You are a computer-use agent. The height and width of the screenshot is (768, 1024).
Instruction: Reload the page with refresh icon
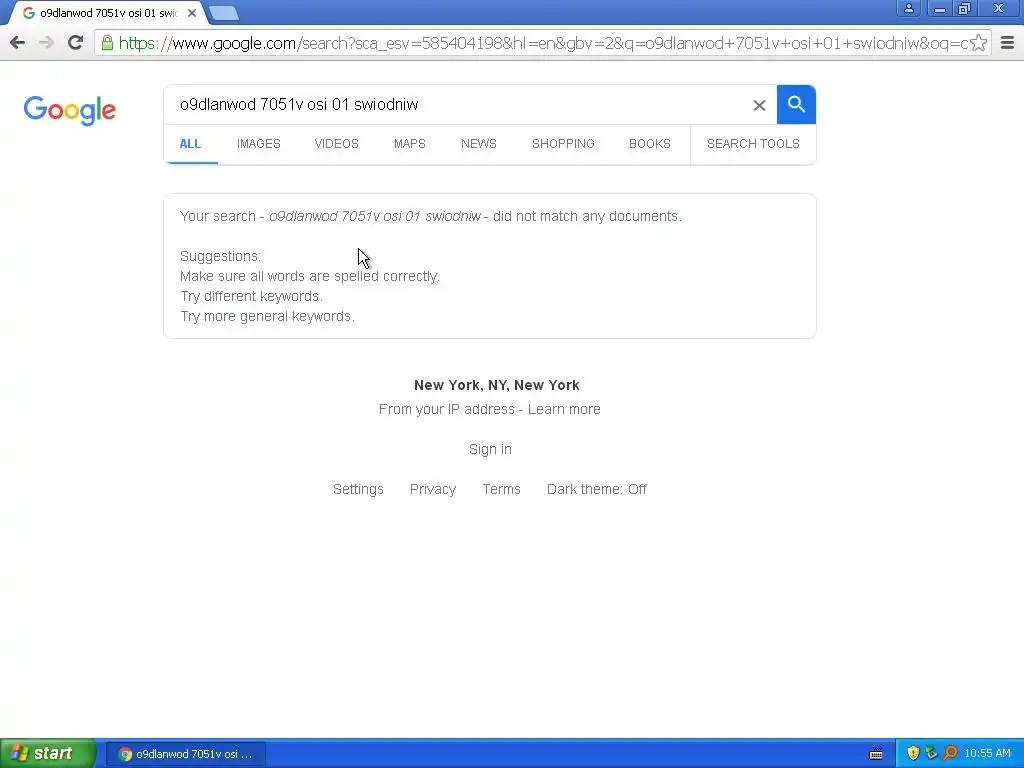tap(75, 43)
